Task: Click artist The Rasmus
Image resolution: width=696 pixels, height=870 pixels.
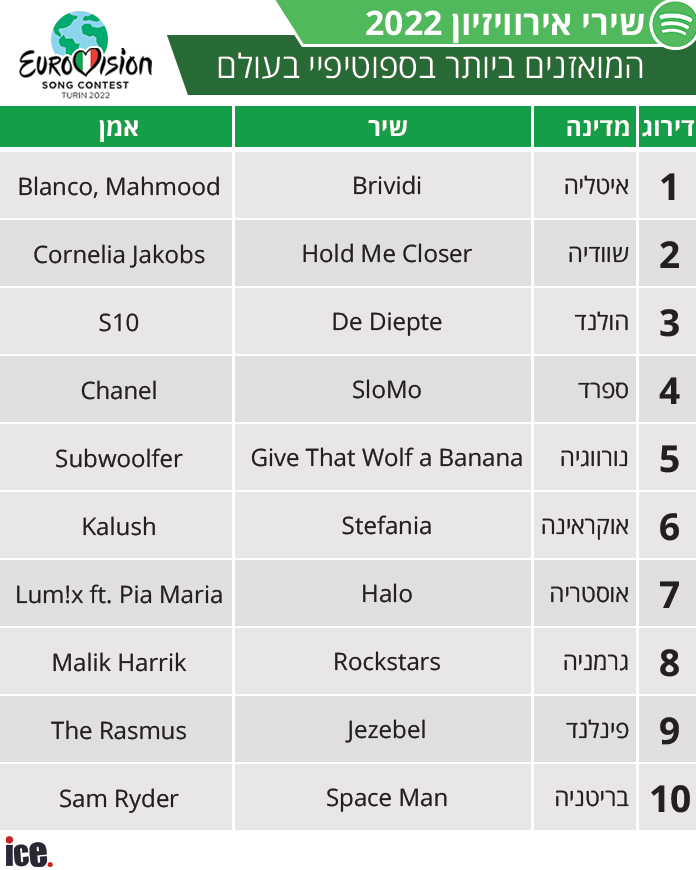Action: click(x=118, y=730)
